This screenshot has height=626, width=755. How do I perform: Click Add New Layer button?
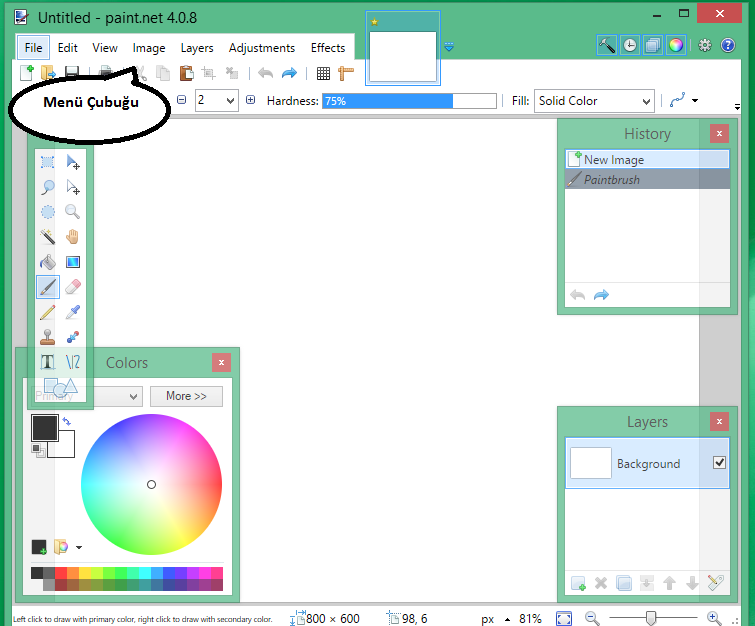(x=578, y=583)
